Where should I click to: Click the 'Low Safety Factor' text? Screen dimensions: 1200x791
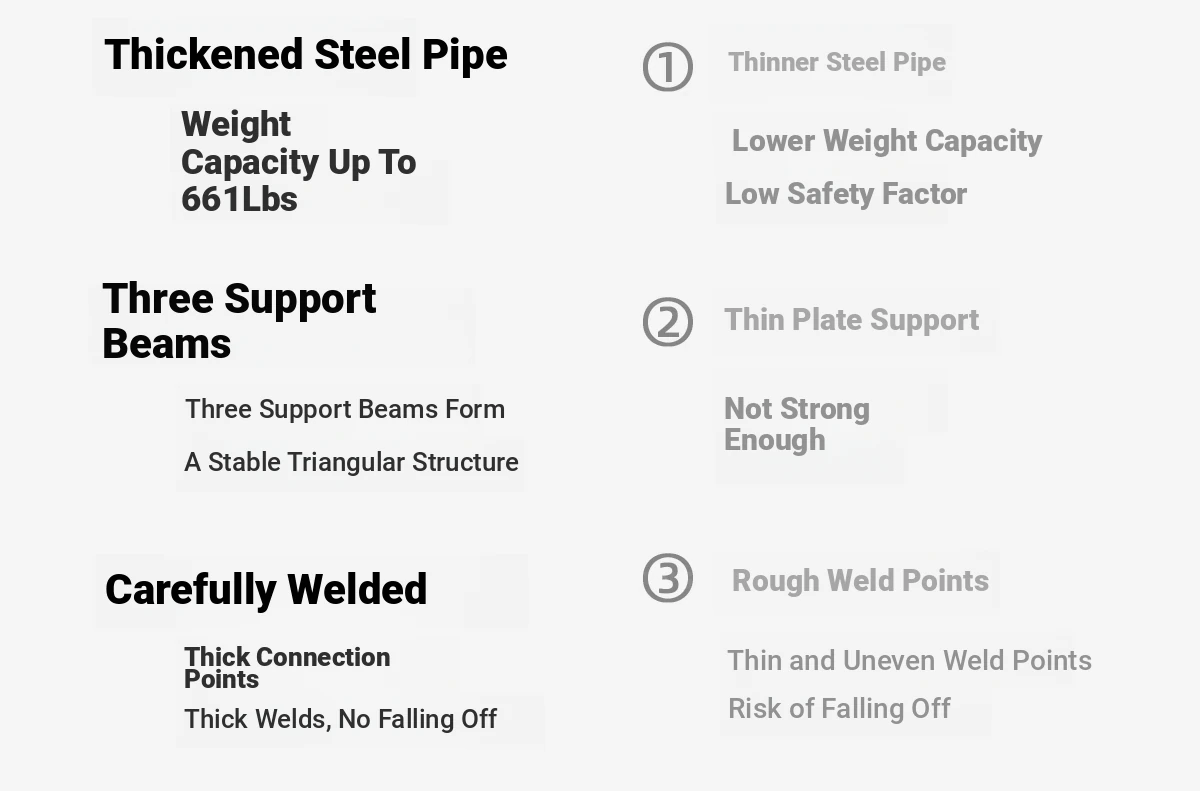846,194
